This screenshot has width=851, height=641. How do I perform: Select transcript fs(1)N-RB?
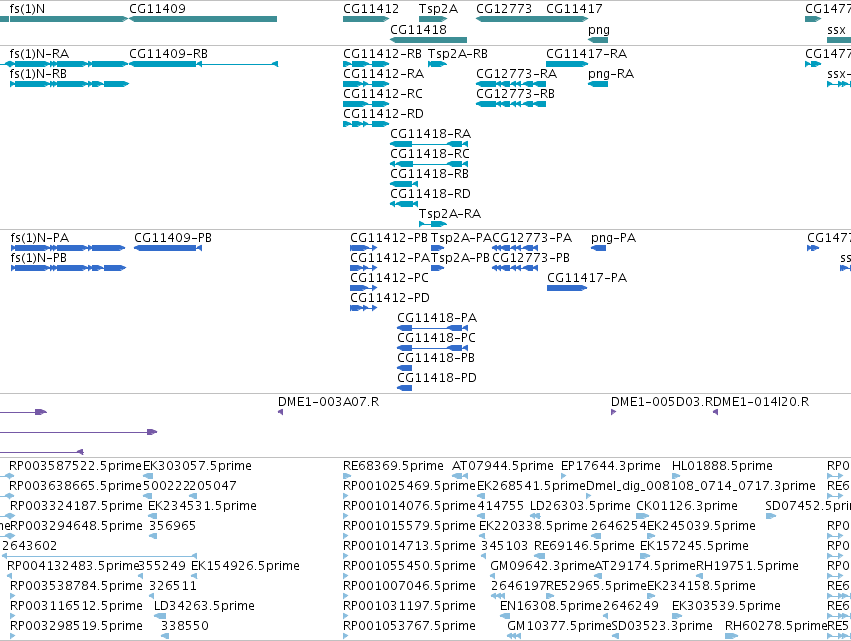38,74
